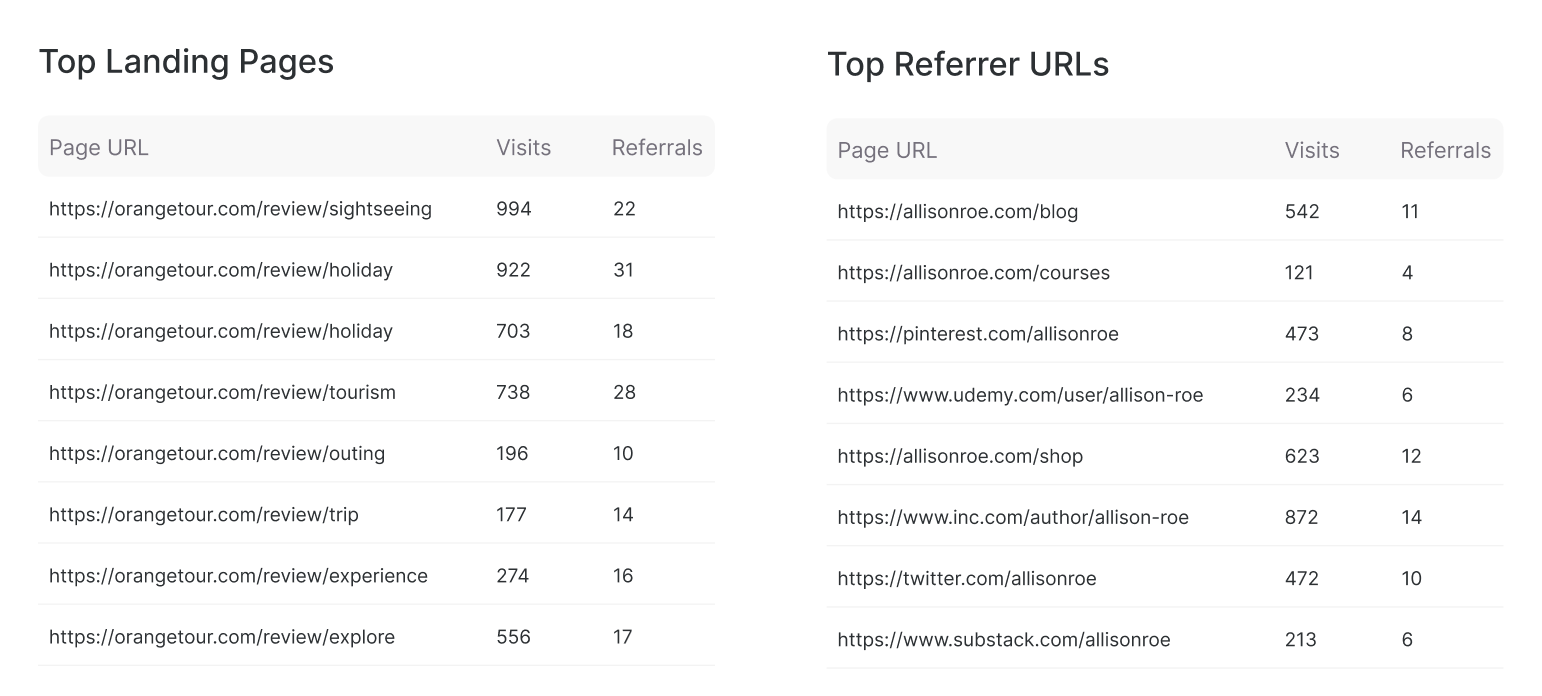This screenshot has height=696, width=1542.
Task: Click the orangetour outing review link
Action: tap(217, 453)
